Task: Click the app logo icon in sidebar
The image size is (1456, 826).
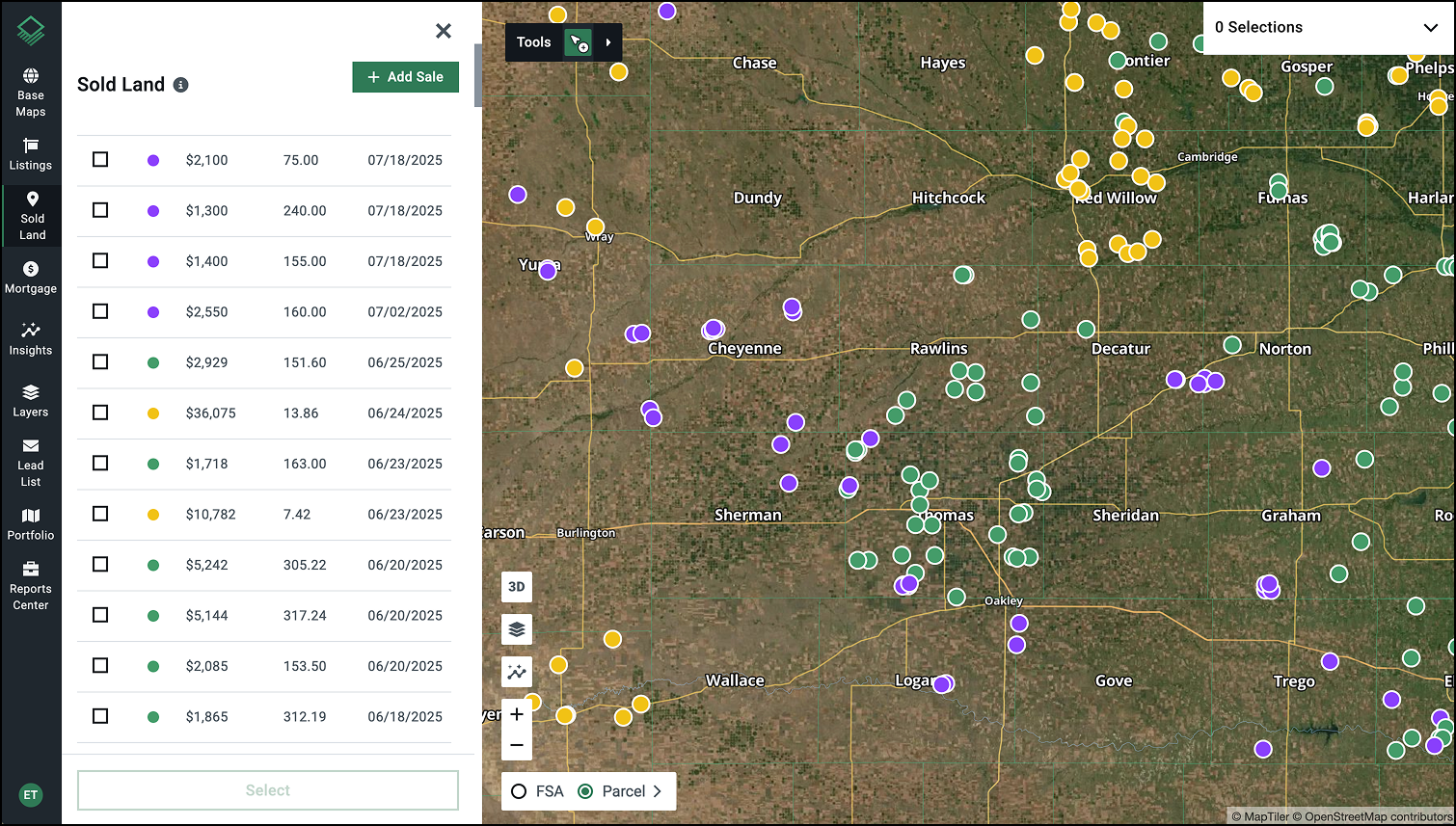Action: [x=31, y=31]
